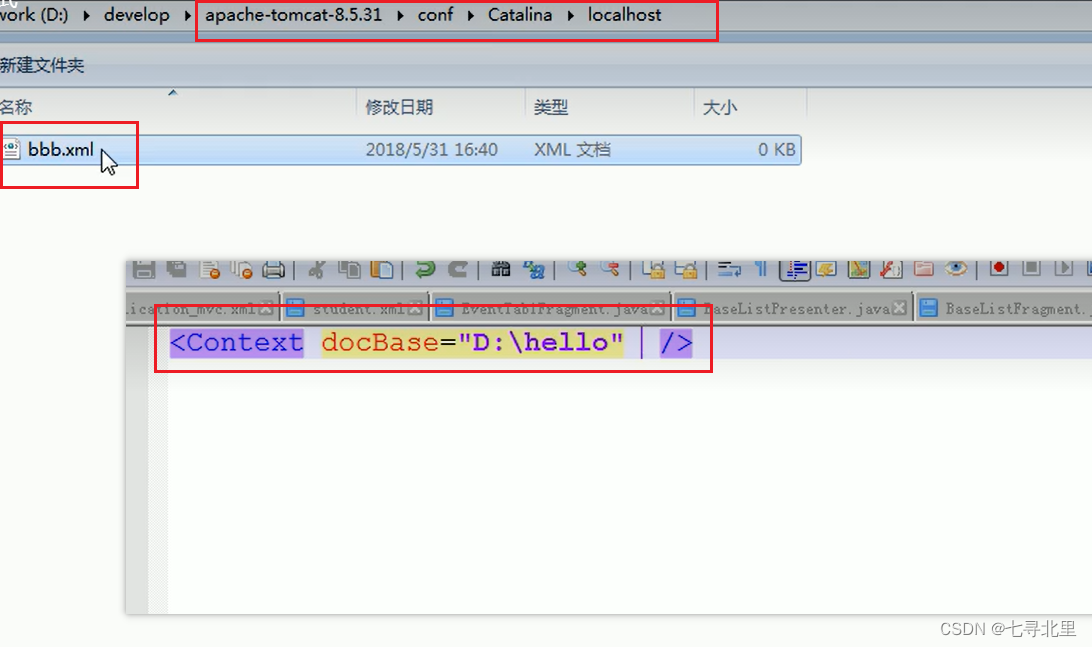The image size is (1092, 647).
Task: Click the Cut scissors icon
Action: tap(317, 269)
